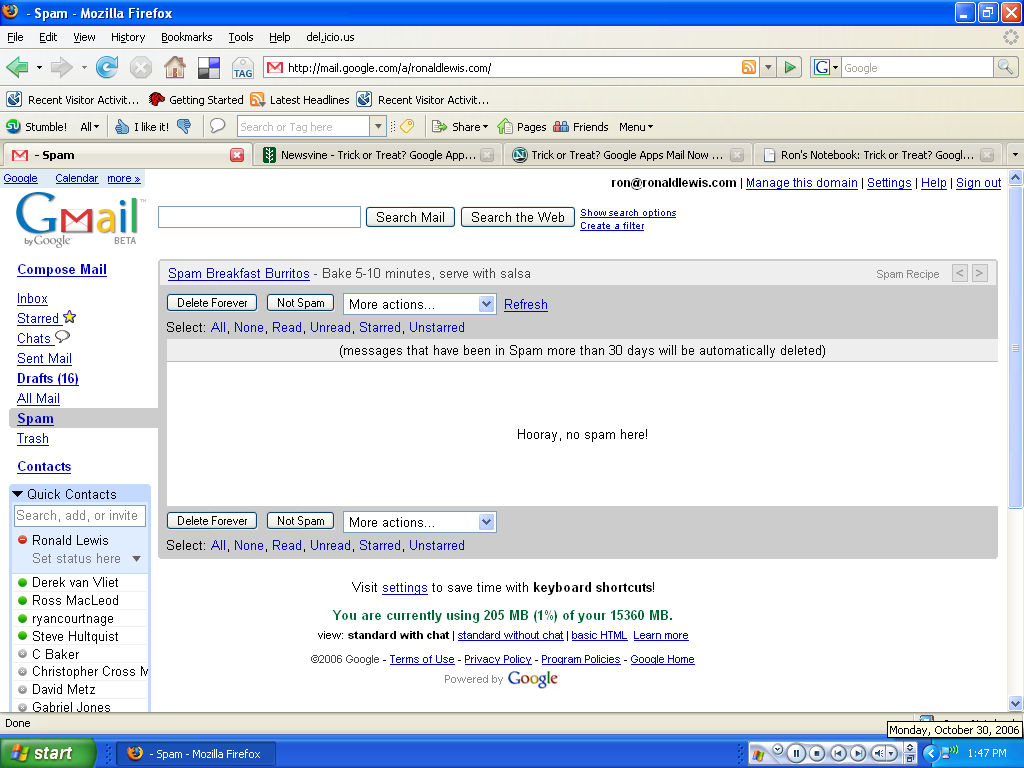Click the Quick Contacts search box
1024x768 pixels.
pyautogui.click(x=80, y=516)
